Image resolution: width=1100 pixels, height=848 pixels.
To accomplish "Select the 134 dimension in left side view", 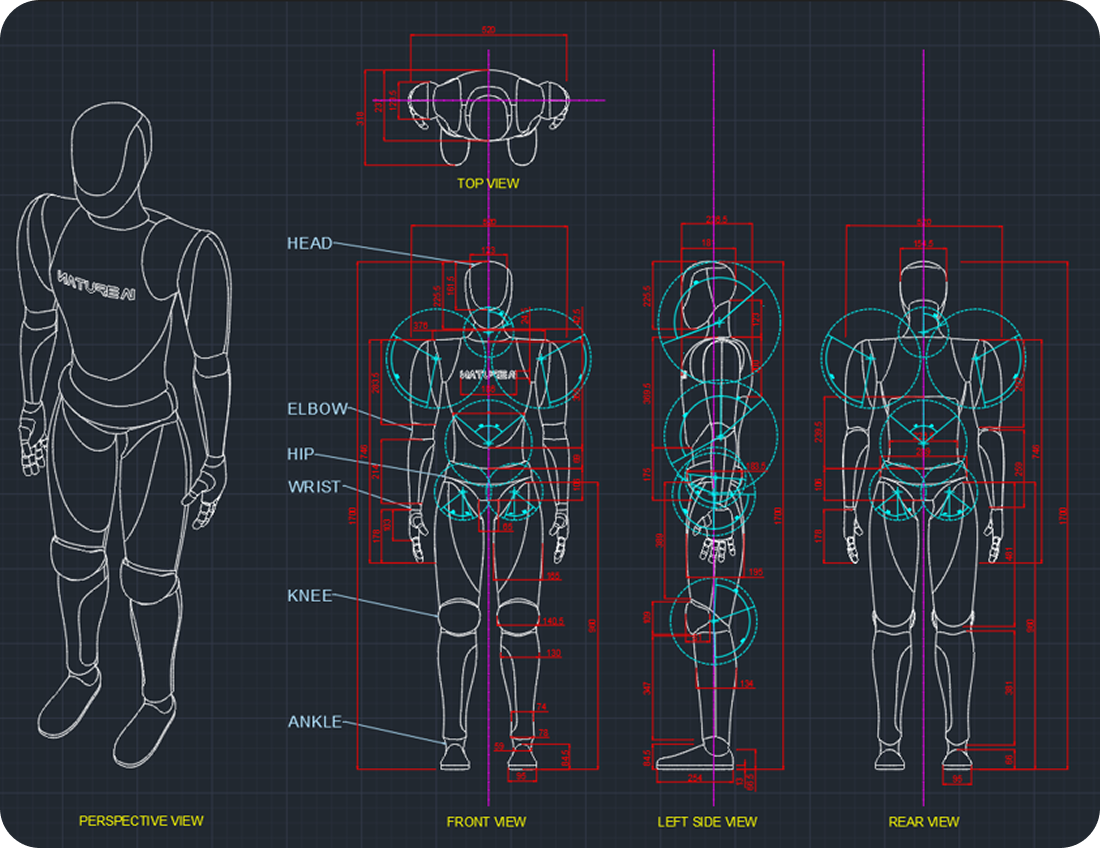I will 745,684.
